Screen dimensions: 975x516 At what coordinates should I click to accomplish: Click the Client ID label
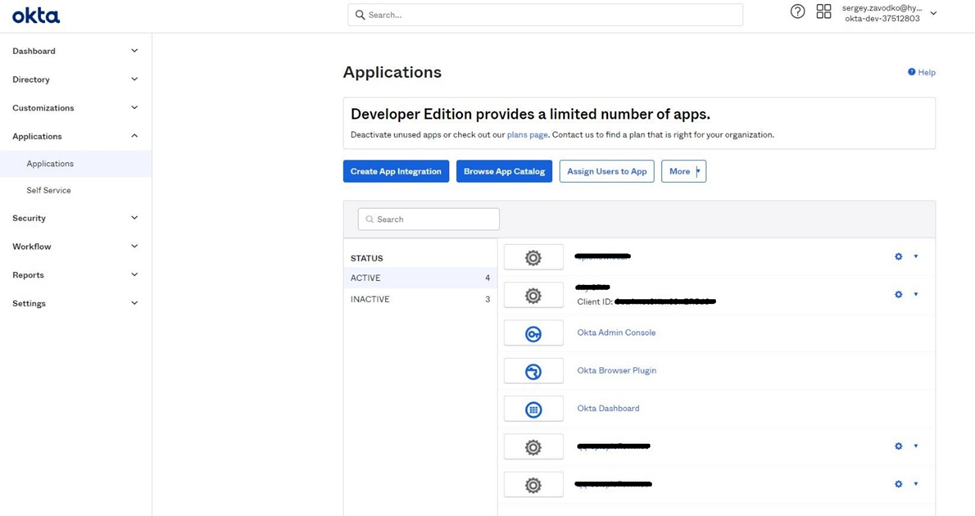(x=595, y=302)
